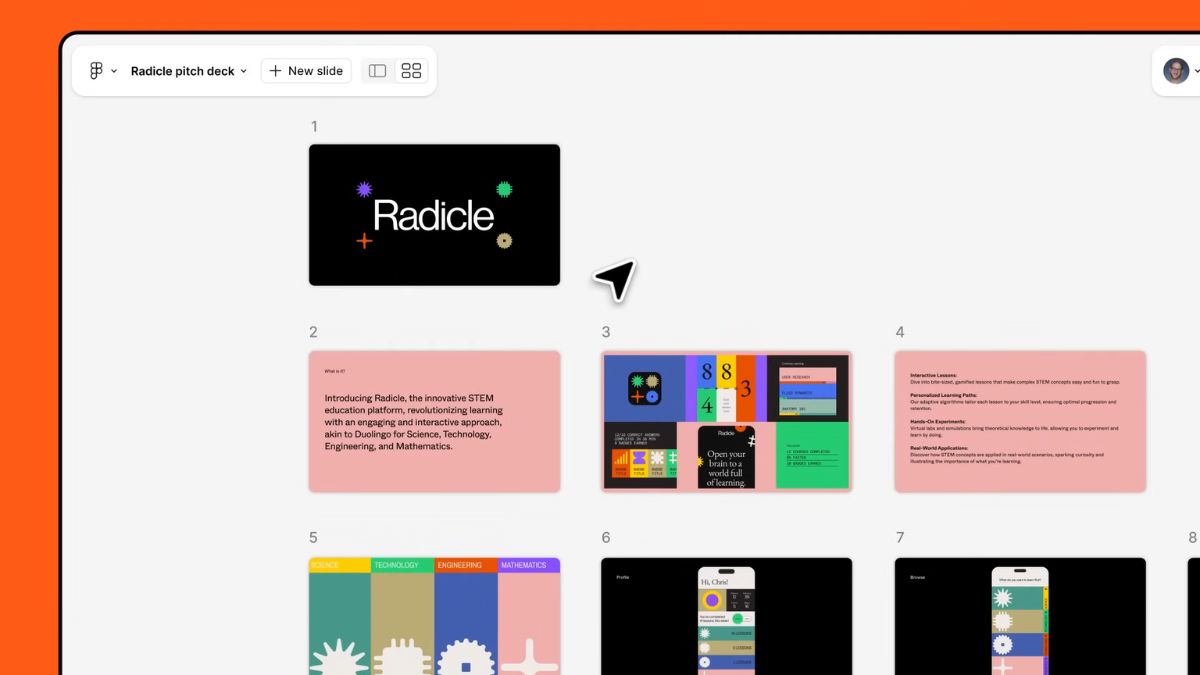Screen dimensions: 1200x675
Task: Add a New slide
Action: (306, 71)
